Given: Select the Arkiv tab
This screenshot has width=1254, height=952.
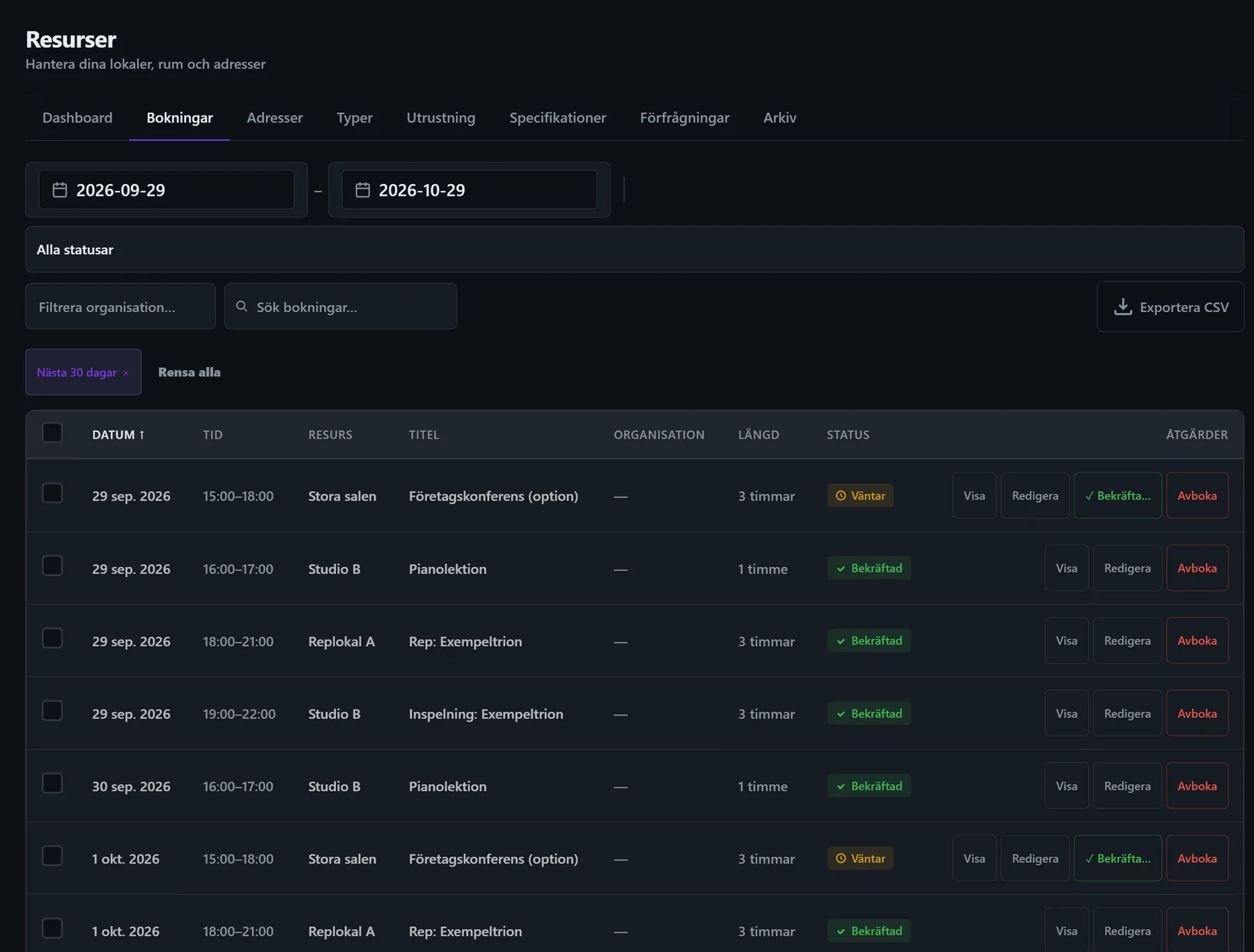Looking at the screenshot, I should (780, 118).
